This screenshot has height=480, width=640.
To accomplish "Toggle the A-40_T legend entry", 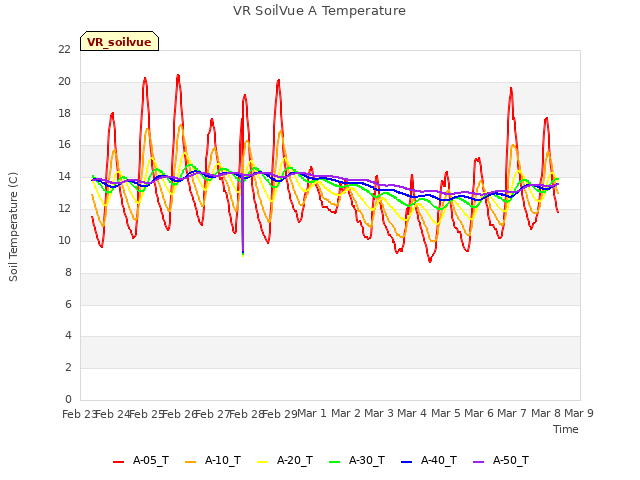I will 429,460.
